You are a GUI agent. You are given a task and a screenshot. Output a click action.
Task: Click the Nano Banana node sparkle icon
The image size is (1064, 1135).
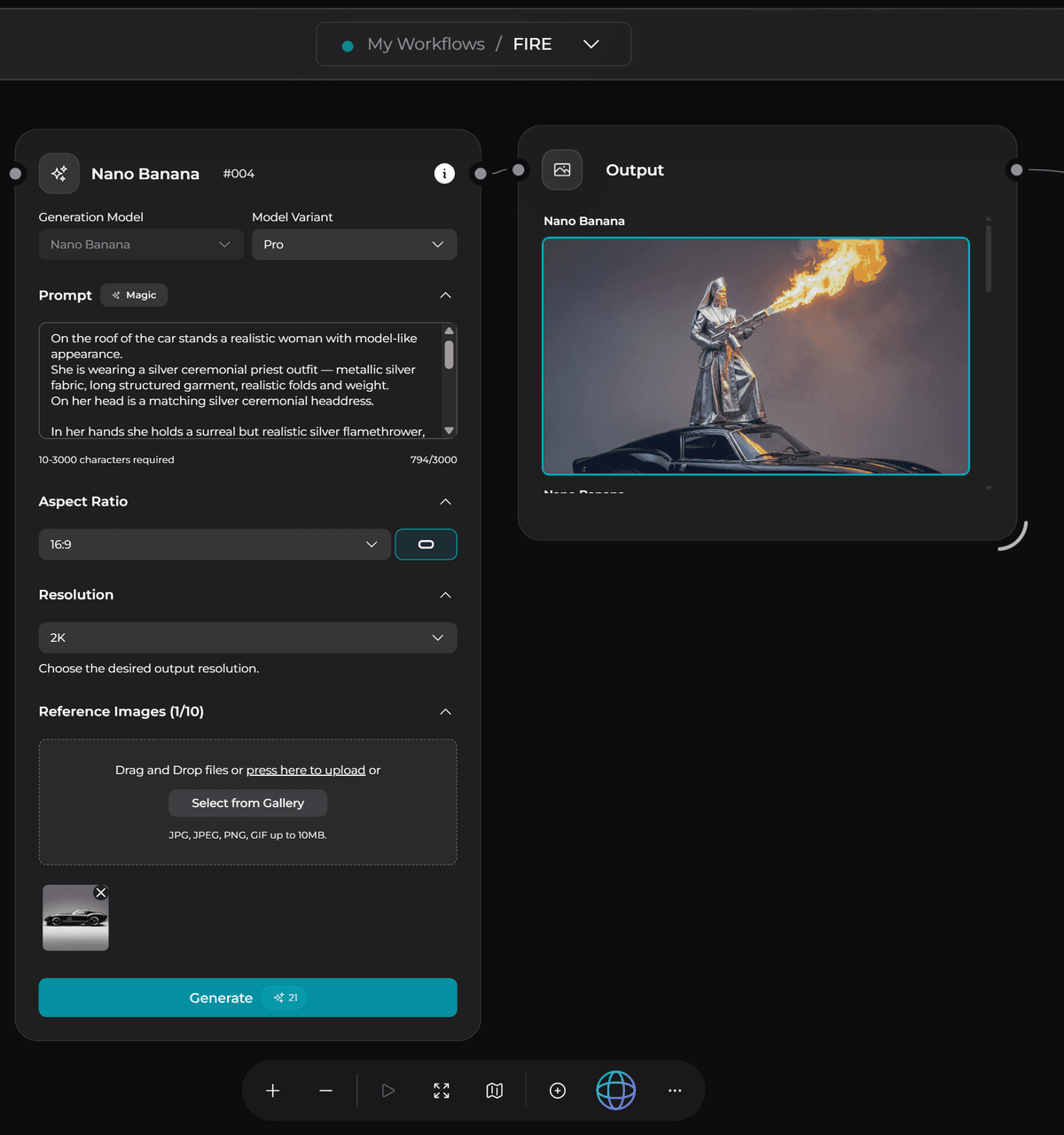59,173
